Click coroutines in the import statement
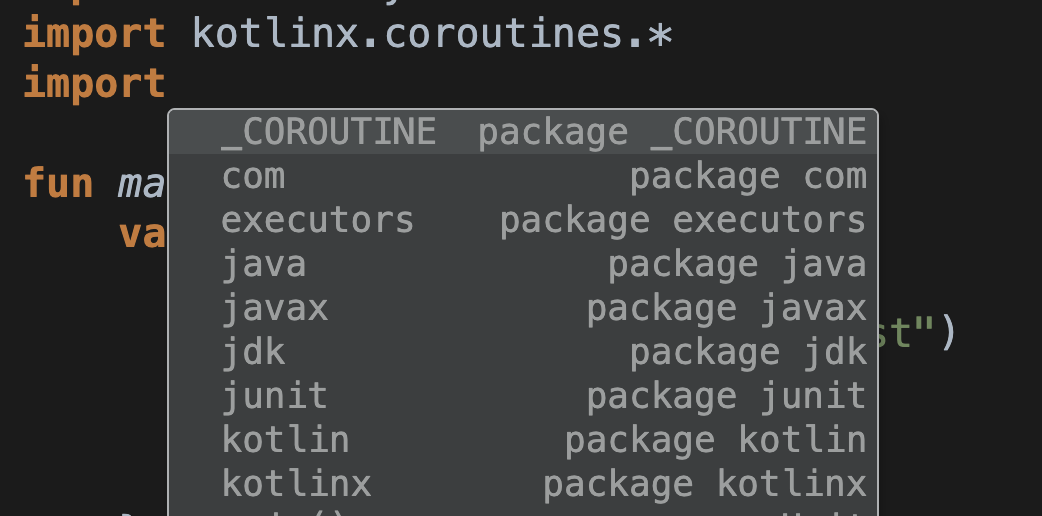Screen dimensions: 1042x516 click(504, 33)
